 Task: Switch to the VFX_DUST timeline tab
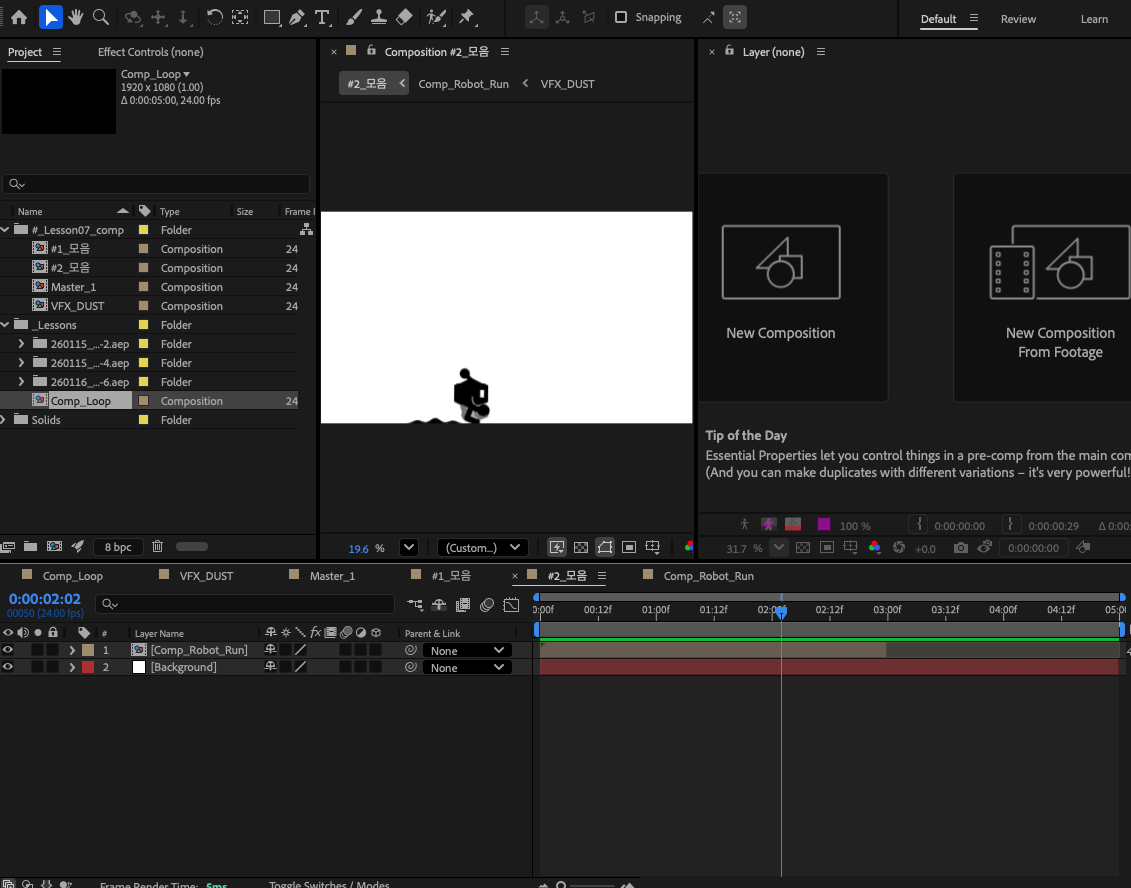[206, 576]
